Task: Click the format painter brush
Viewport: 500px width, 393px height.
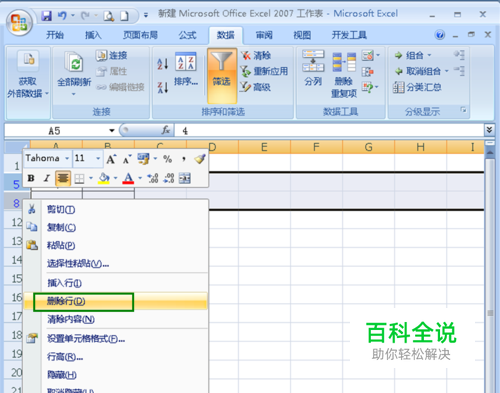Action: [x=200, y=159]
